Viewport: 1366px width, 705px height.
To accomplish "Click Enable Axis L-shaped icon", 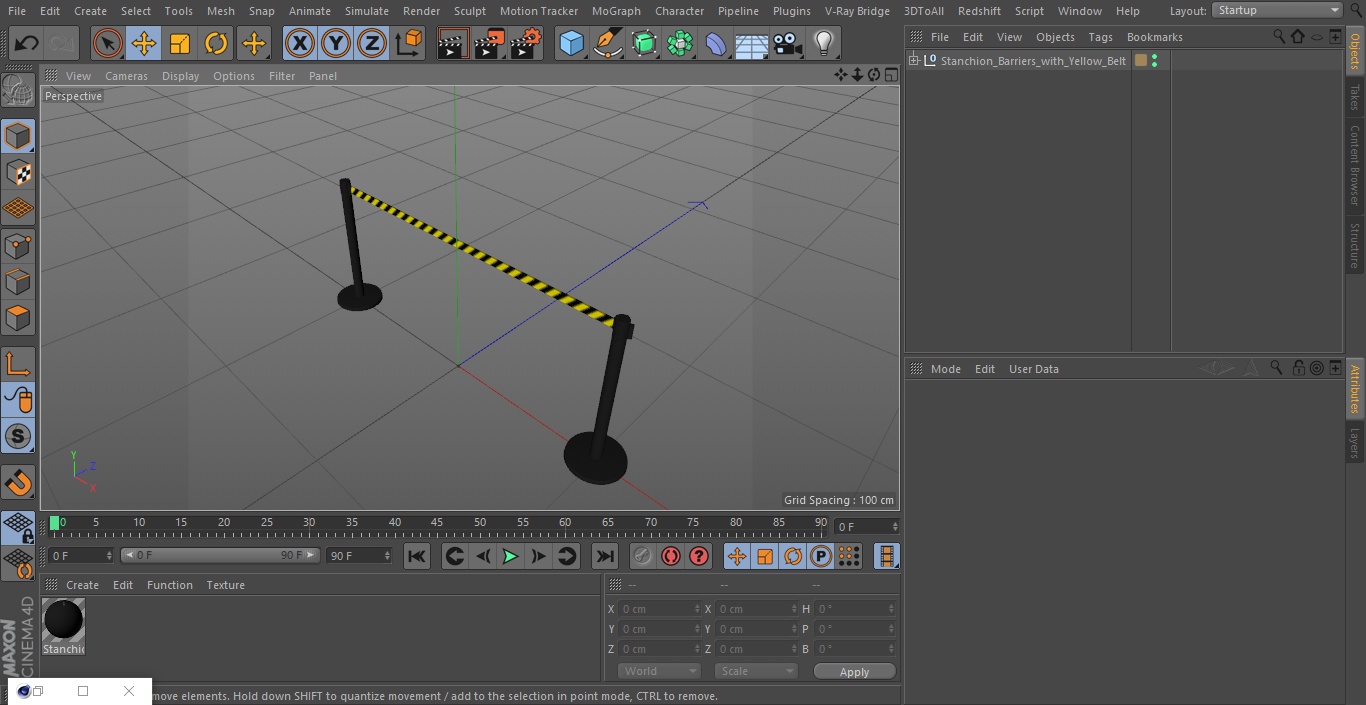I will pyautogui.click(x=18, y=364).
